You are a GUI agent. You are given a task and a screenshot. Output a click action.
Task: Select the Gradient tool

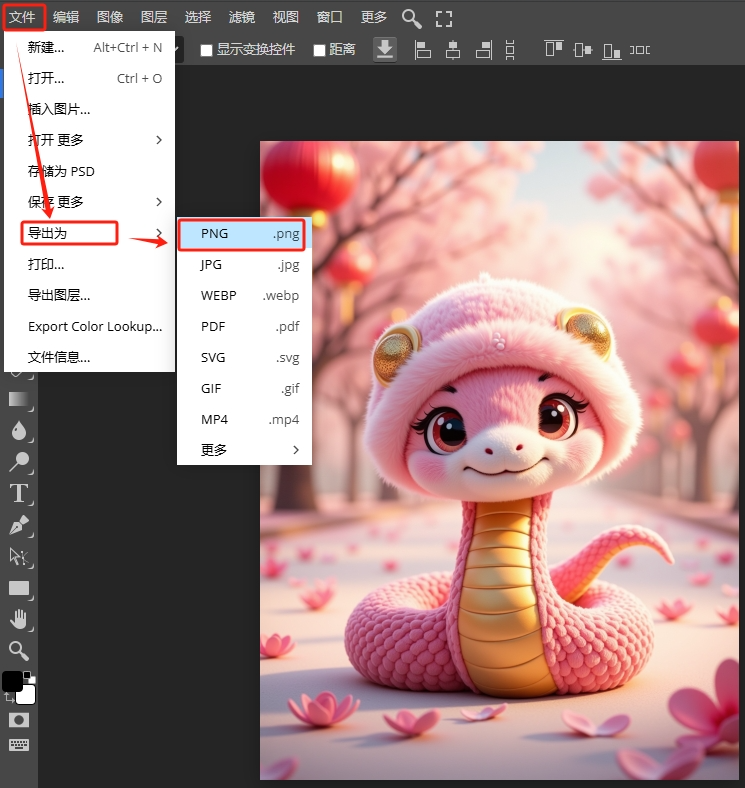(19, 399)
